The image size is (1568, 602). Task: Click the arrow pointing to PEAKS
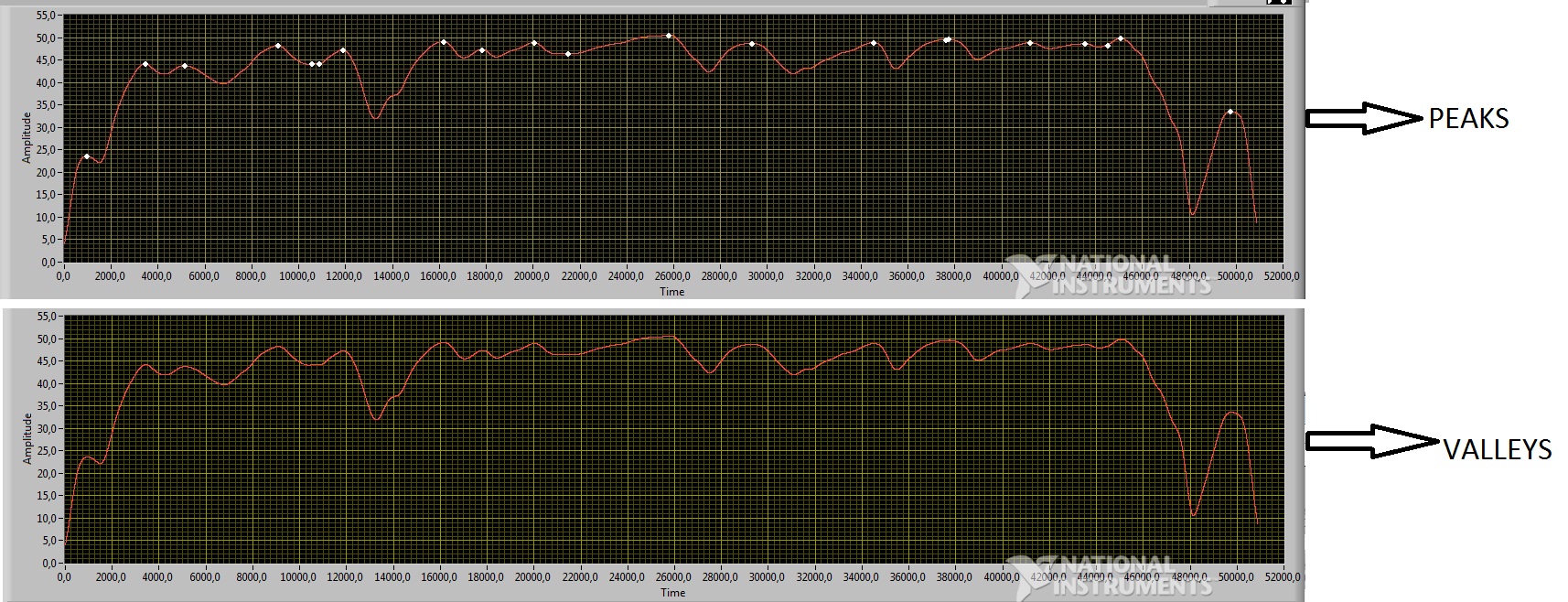click(x=1363, y=118)
